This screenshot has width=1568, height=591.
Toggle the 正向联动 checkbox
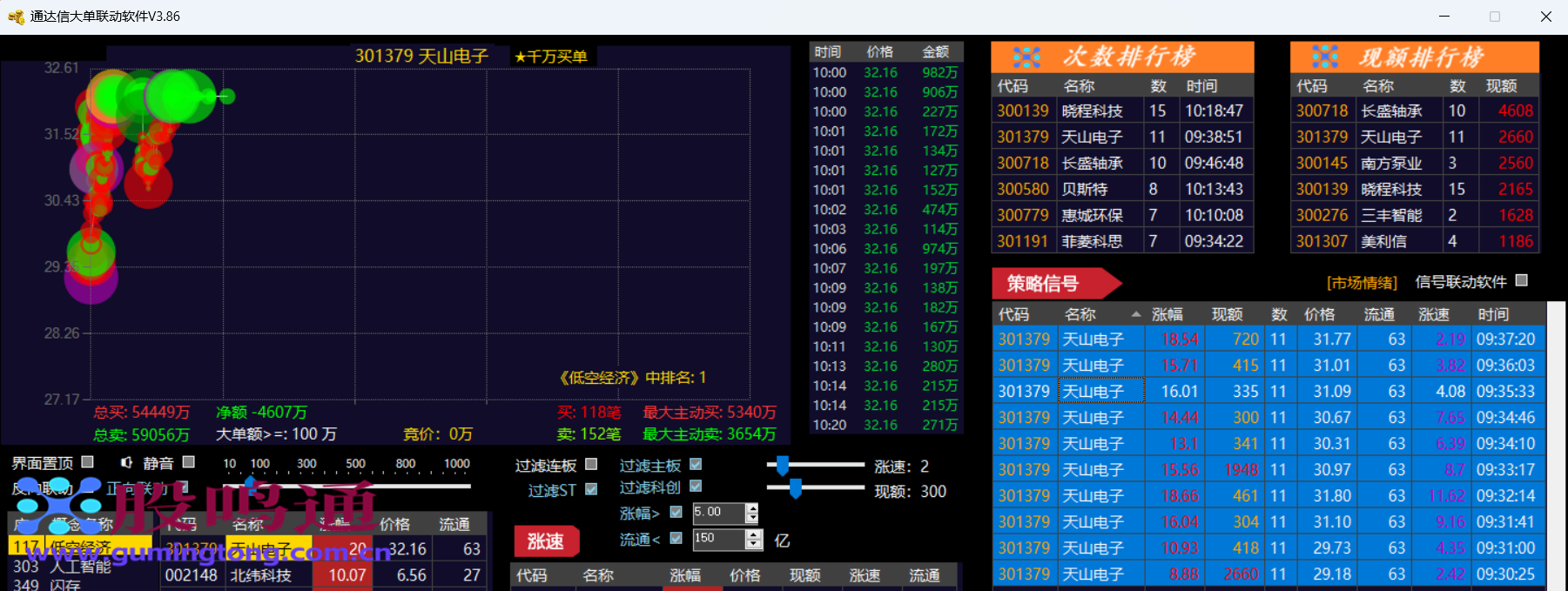(x=183, y=487)
